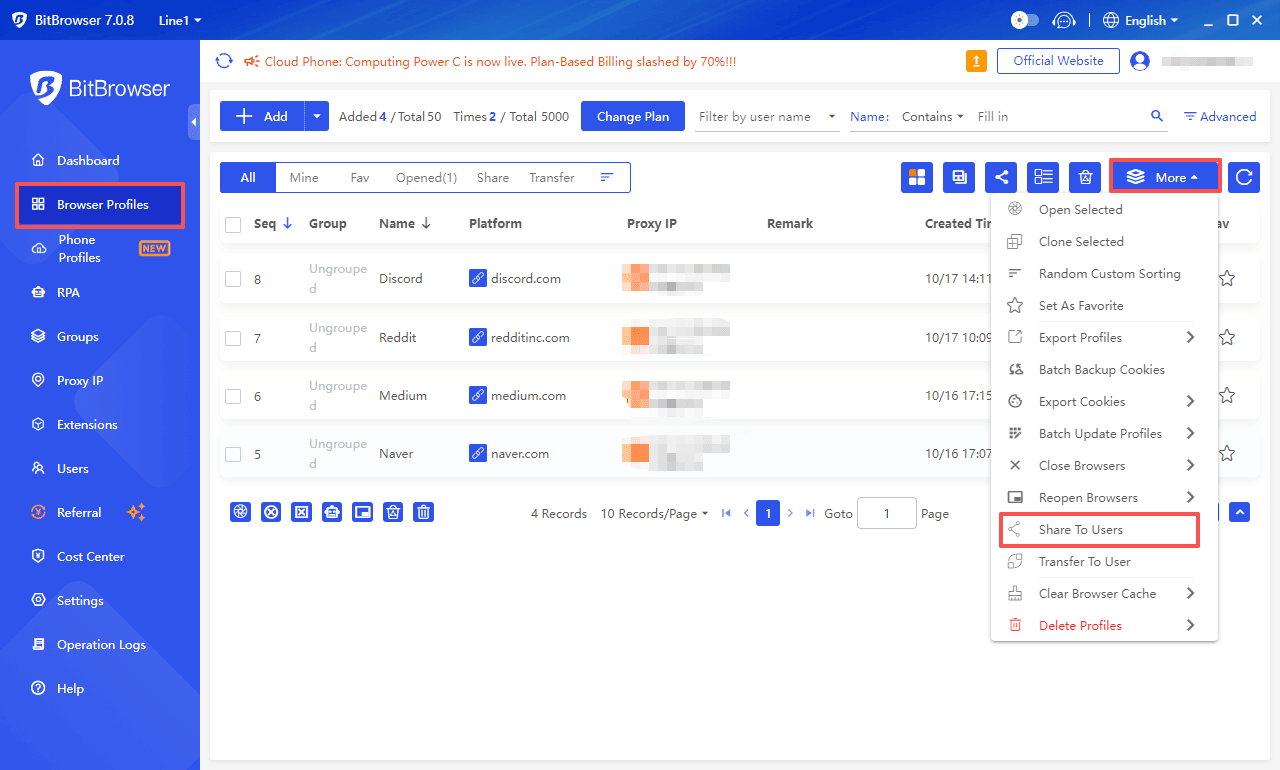The height and width of the screenshot is (770, 1280).
Task: Click the orange upgrade alert icon
Action: [x=976, y=61]
